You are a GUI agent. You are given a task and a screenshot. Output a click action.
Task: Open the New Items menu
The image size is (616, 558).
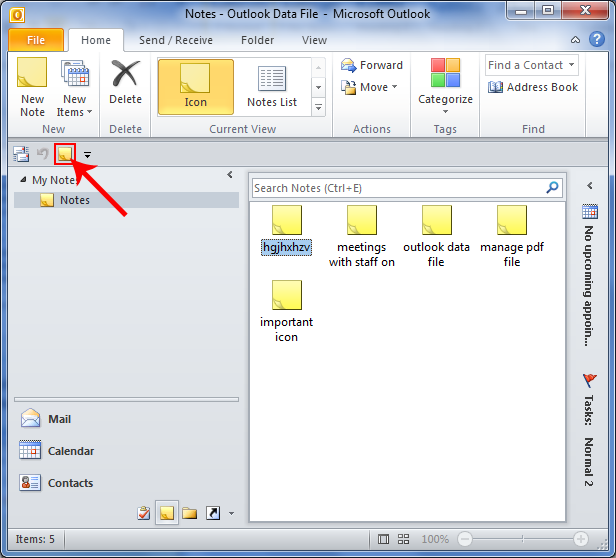74,88
